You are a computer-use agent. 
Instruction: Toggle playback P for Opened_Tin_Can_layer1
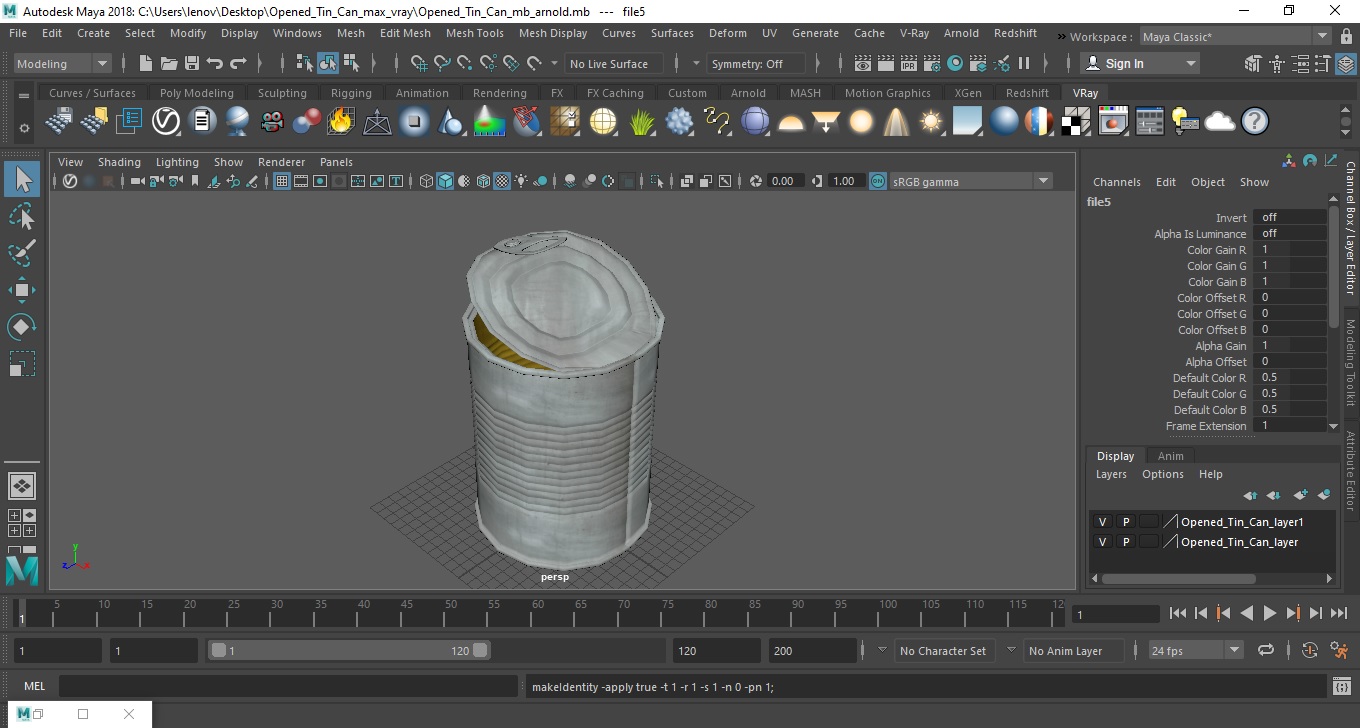coord(1125,522)
